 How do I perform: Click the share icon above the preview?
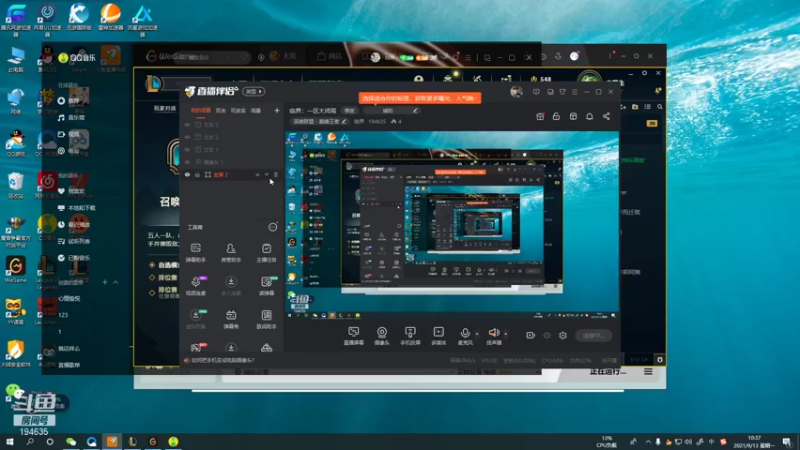point(606,116)
